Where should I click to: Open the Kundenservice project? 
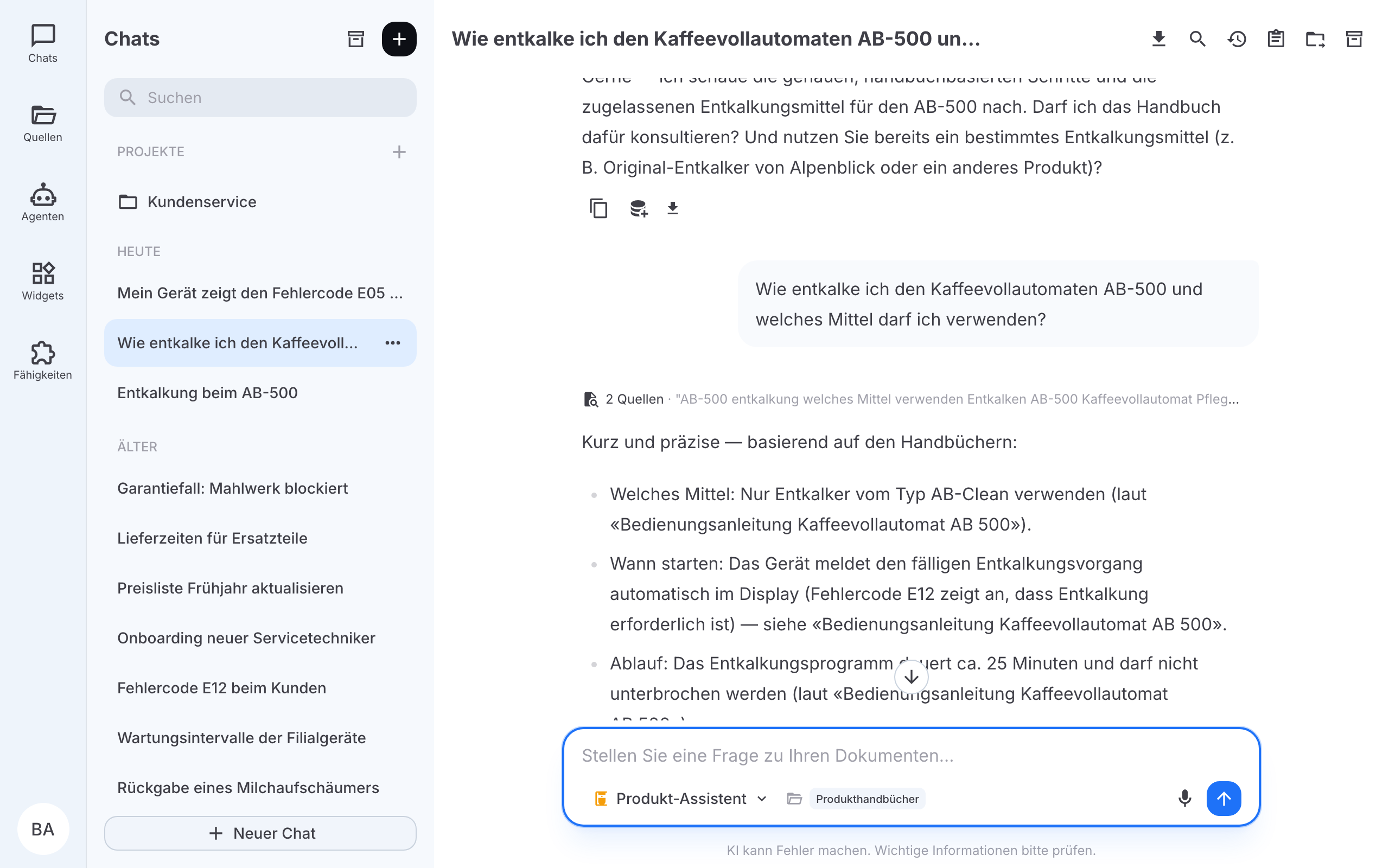[260, 201]
